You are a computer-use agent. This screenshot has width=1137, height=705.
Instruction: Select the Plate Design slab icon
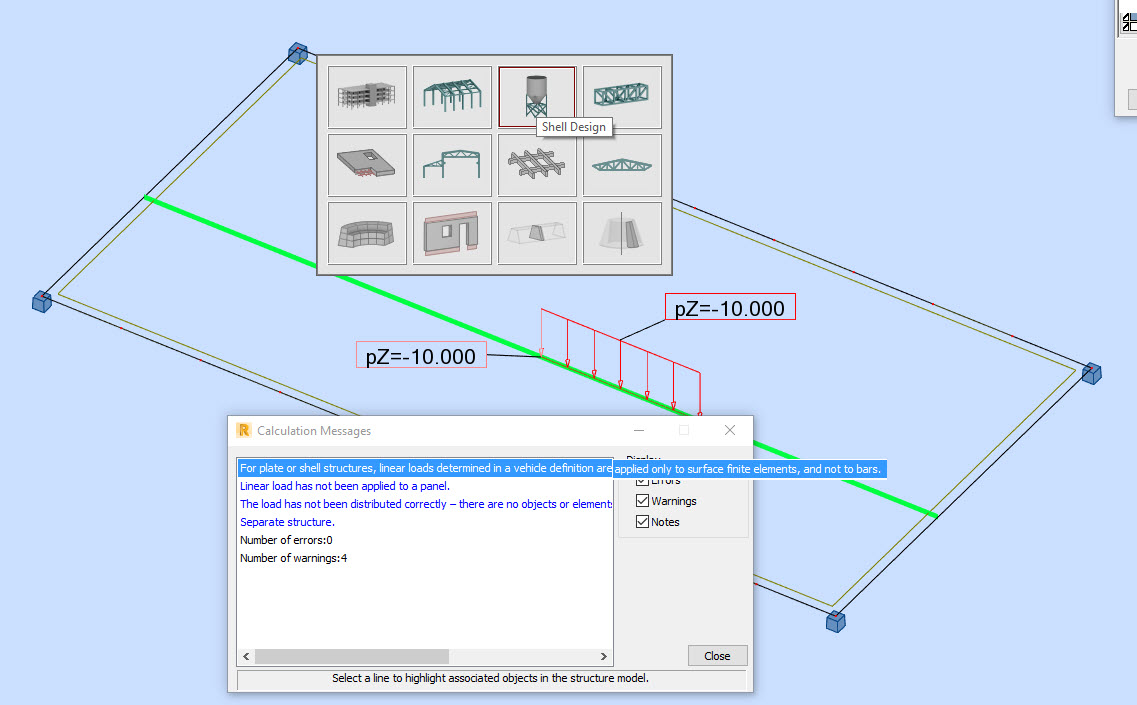coord(367,164)
